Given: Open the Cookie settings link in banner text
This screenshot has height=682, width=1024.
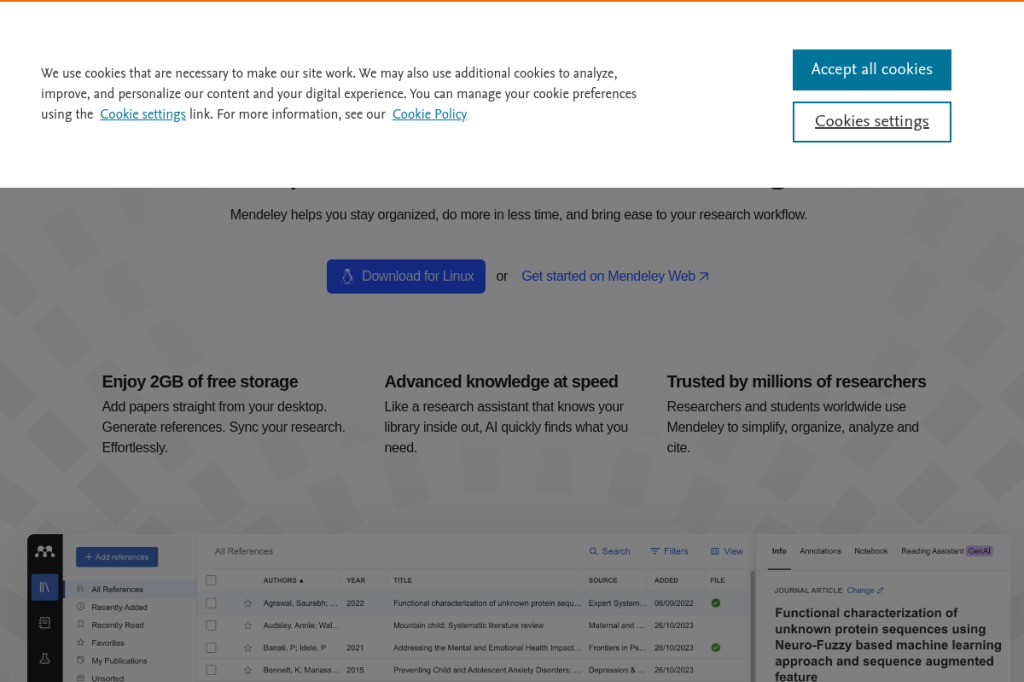Looking at the screenshot, I should (x=142, y=114).
